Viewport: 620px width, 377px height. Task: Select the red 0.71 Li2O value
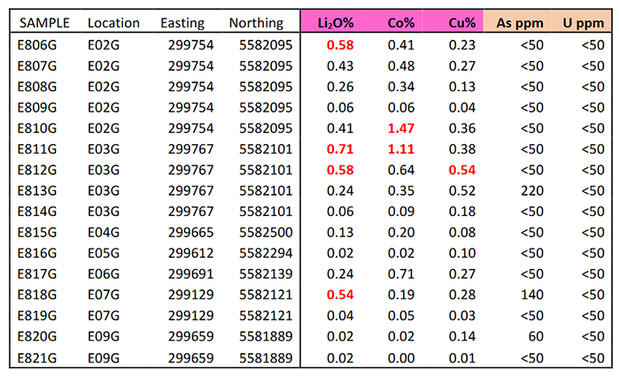(340, 149)
